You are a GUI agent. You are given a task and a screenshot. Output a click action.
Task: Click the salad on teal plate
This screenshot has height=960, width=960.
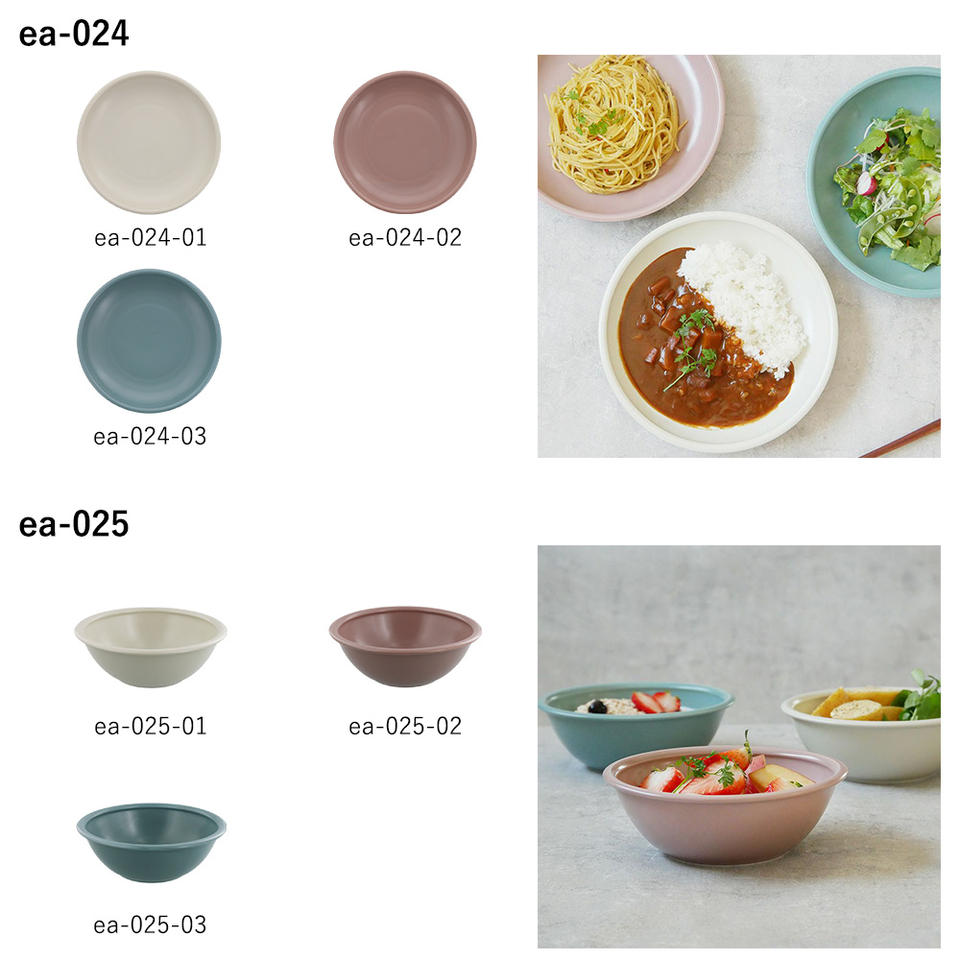tap(888, 189)
